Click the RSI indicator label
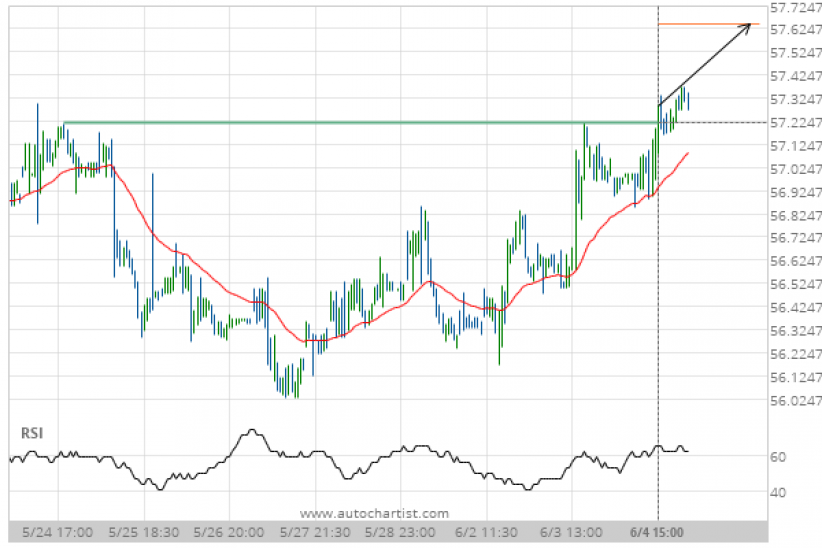Screen dimensions: 822x548 coord(32,433)
